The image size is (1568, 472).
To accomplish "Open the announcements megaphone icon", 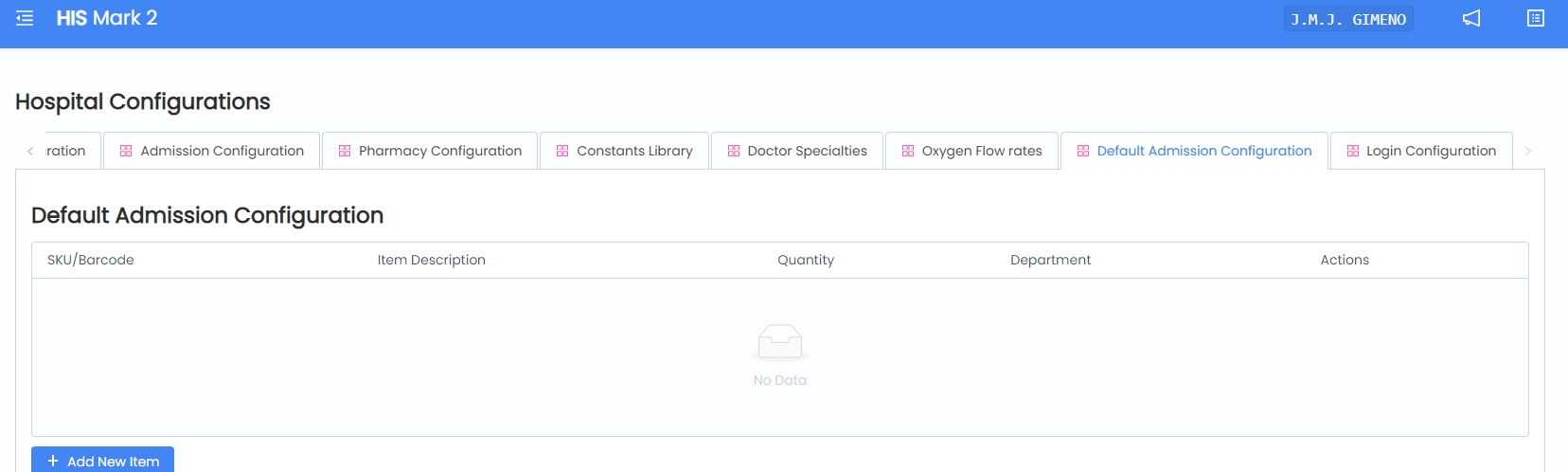I will [1471, 19].
